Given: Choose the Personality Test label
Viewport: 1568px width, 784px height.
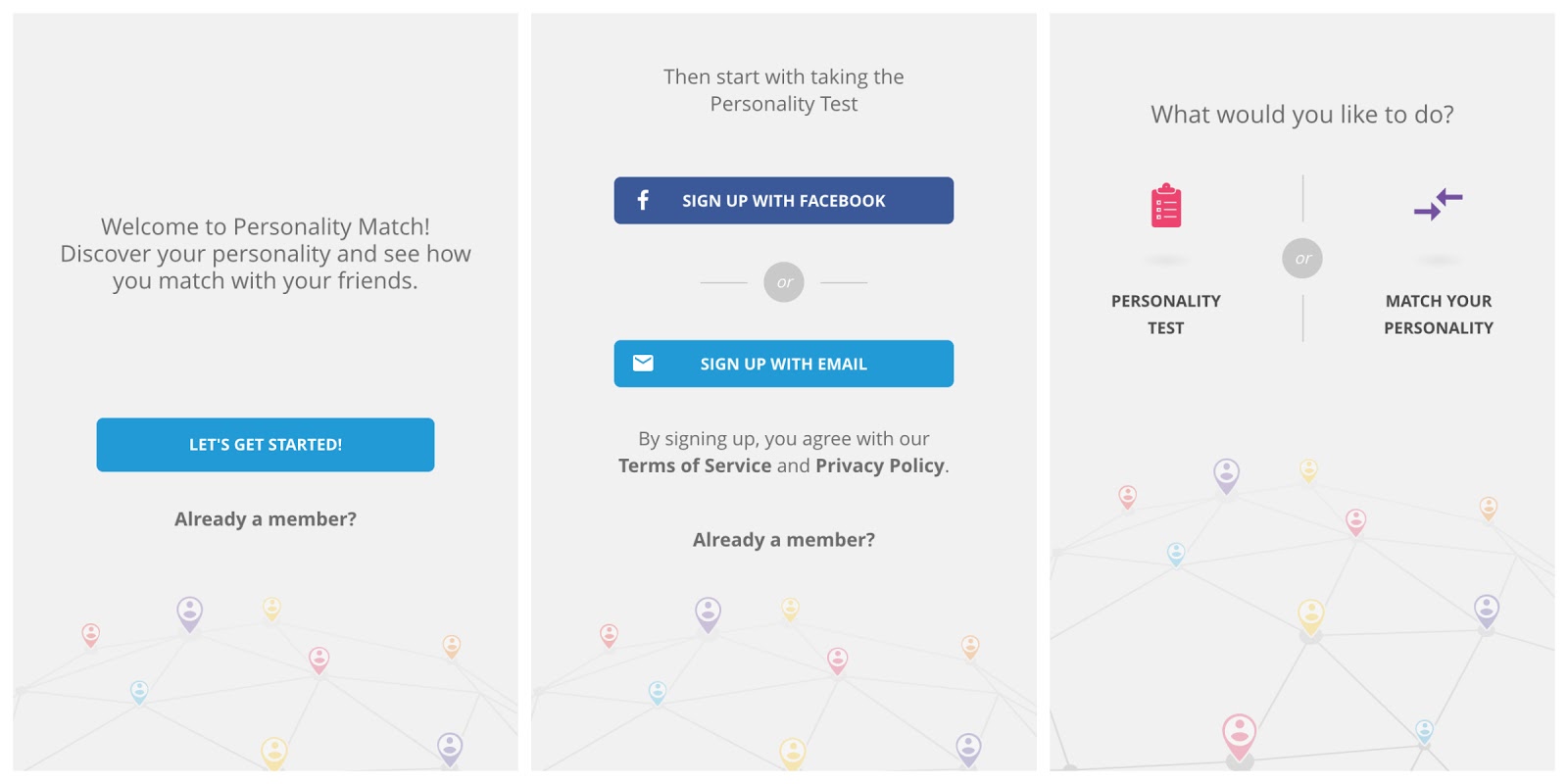Looking at the screenshot, I should pyautogui.click(x=1165, y=315).
